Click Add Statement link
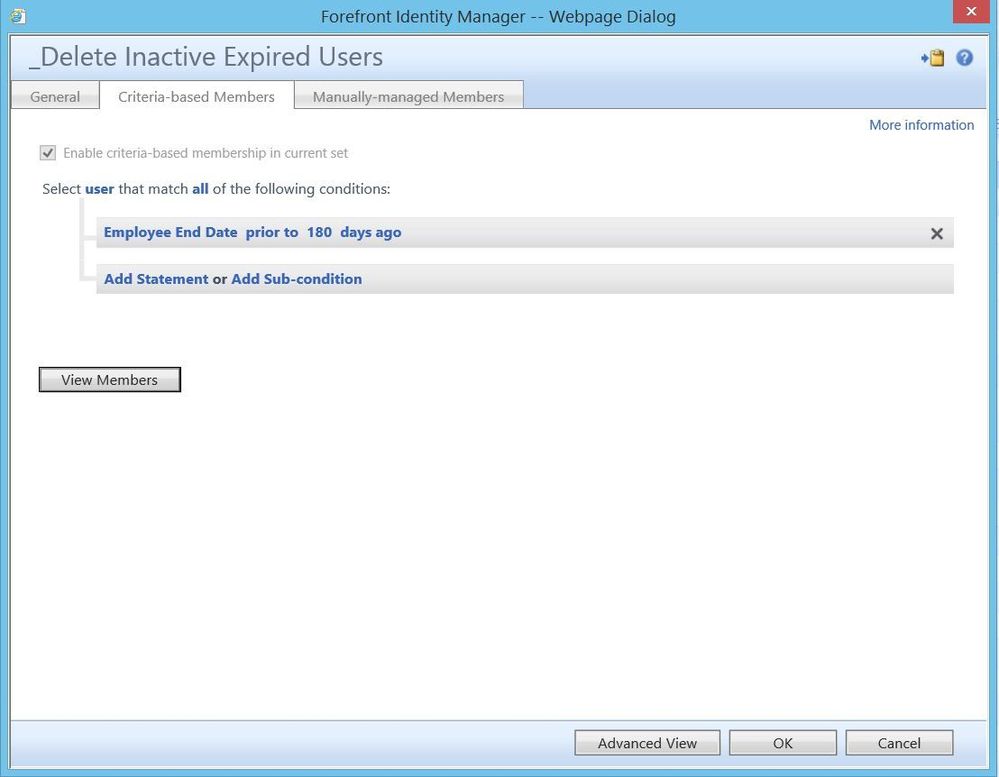999x777 pixels. point(156,279)
